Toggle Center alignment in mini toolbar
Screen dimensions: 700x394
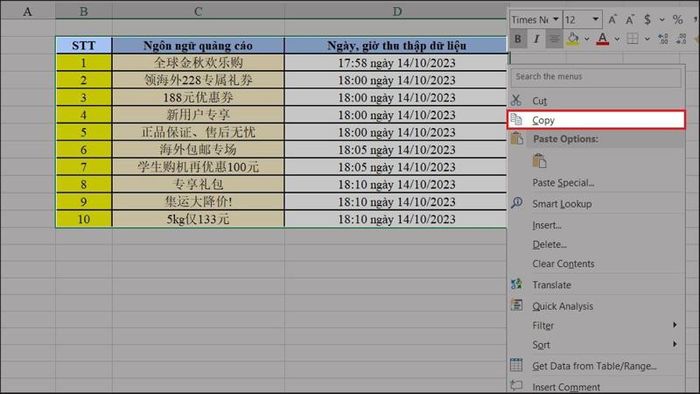coord(554,39)
